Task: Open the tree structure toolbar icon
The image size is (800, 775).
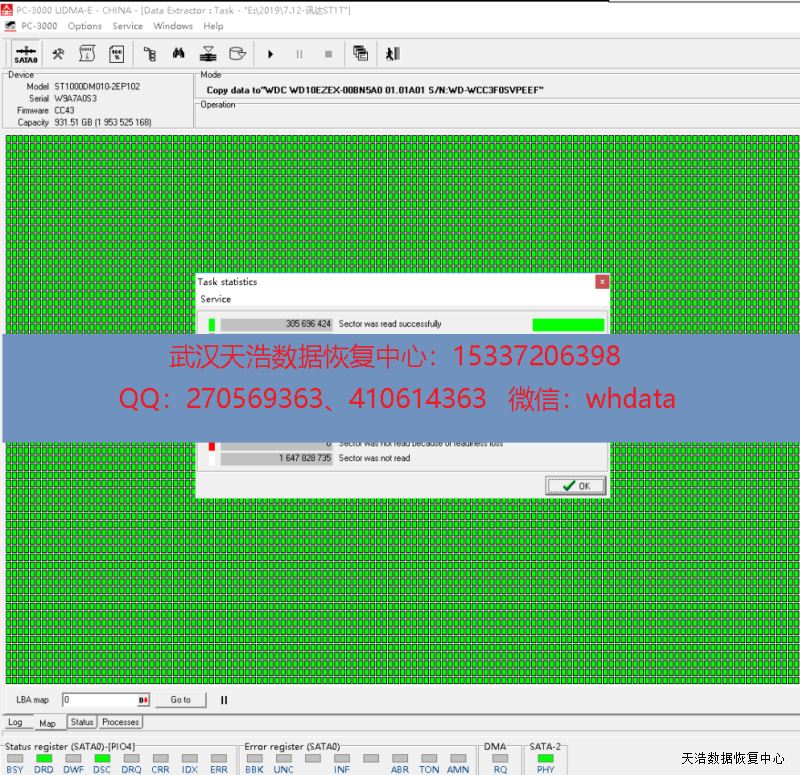Action: point(150,54)
